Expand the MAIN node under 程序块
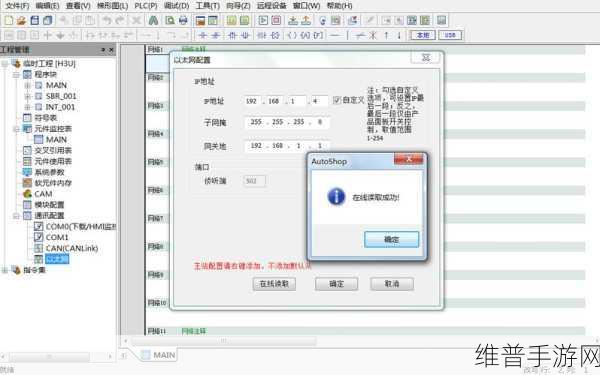 pos(27,85)
